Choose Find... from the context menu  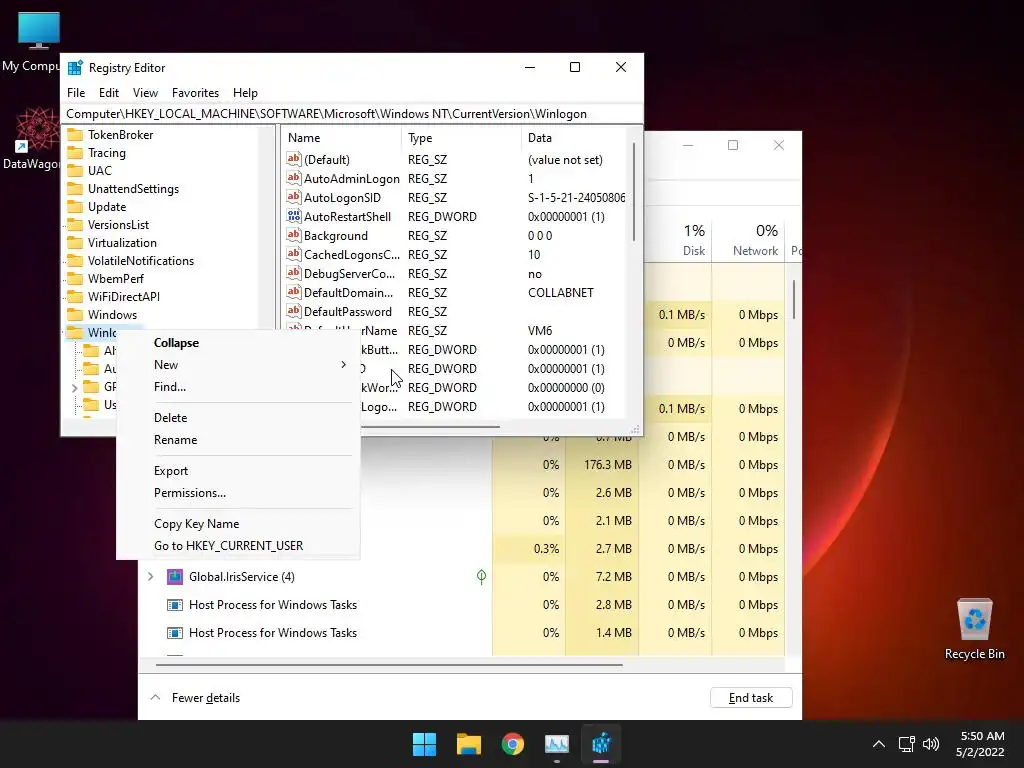point(238,387)
